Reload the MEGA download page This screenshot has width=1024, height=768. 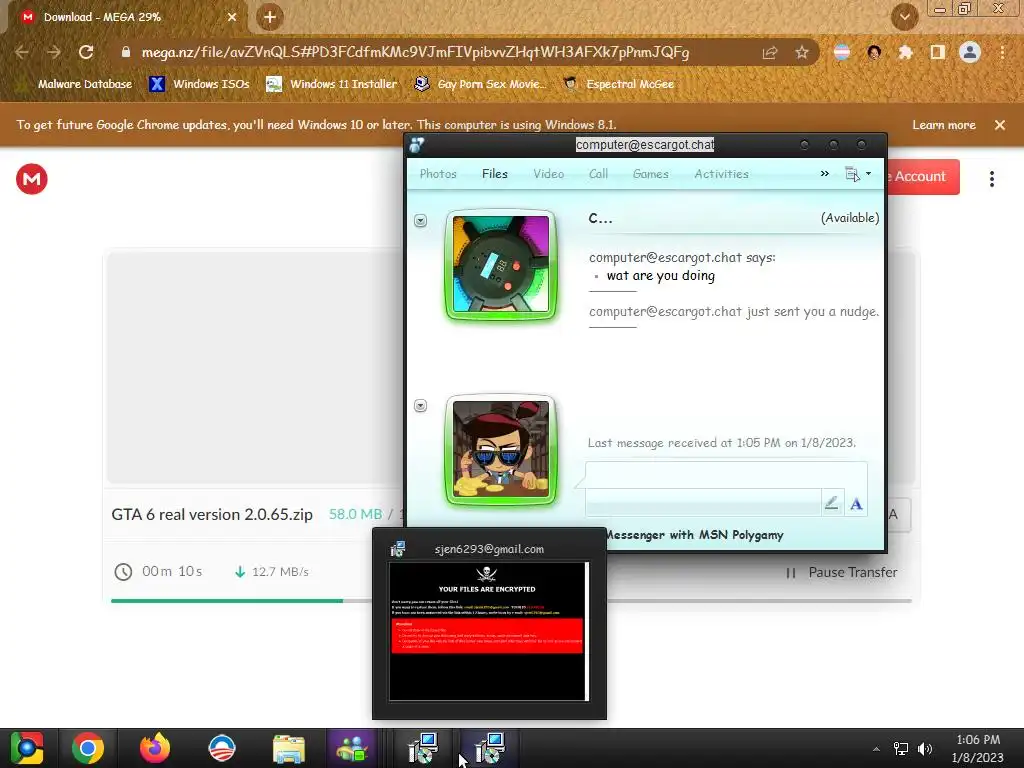click(86, 52)
